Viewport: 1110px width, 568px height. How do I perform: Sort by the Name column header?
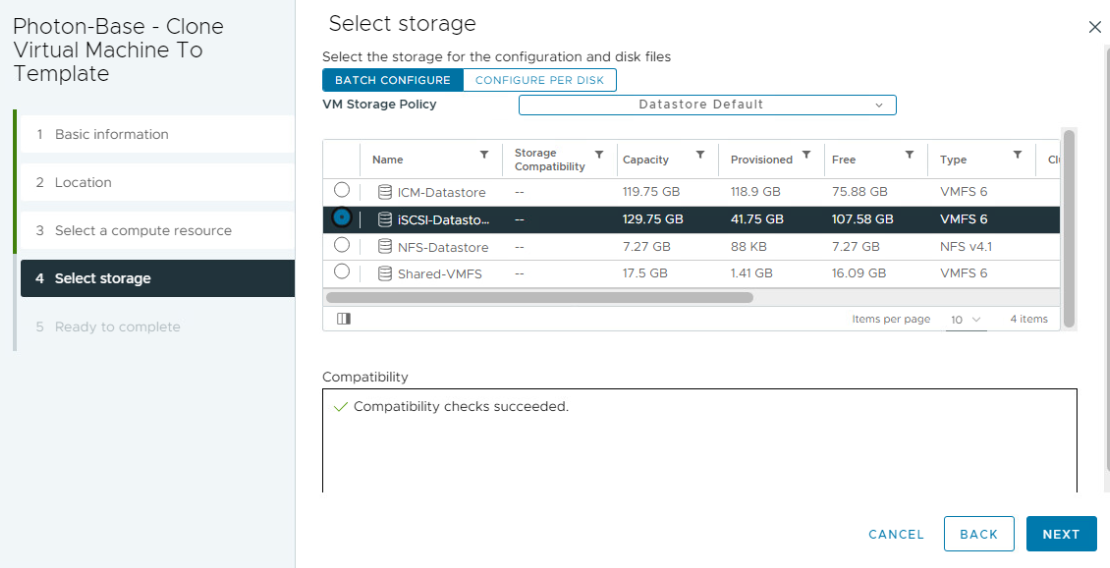387,159
